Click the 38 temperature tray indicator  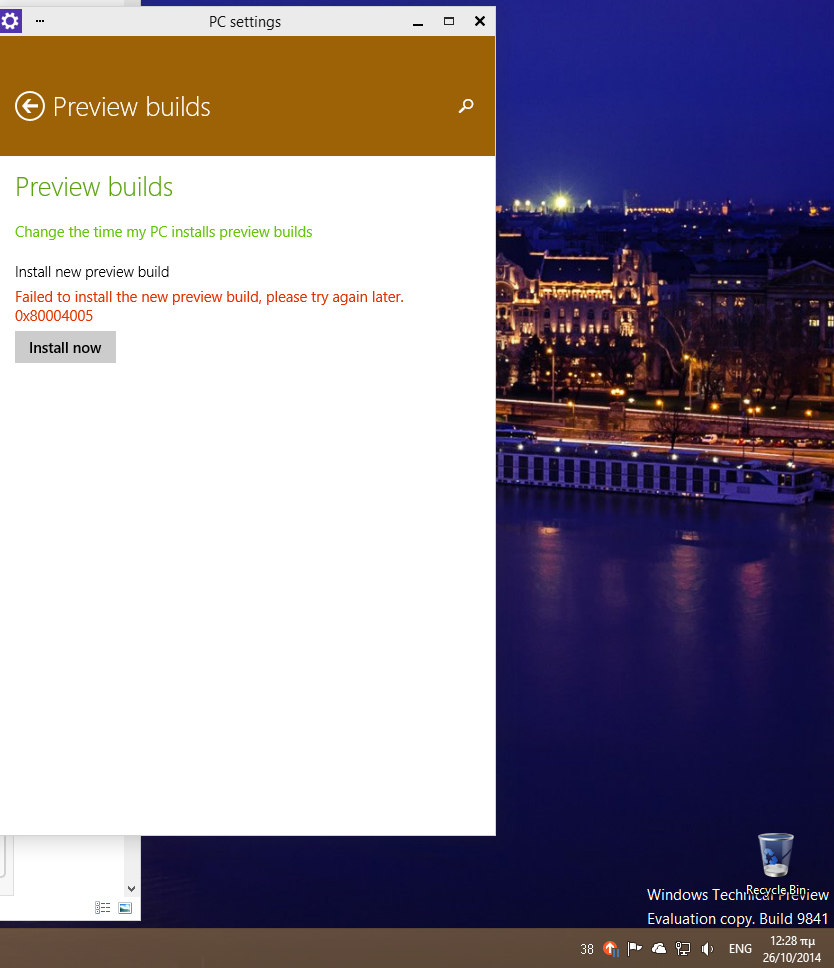click(587, 949)
